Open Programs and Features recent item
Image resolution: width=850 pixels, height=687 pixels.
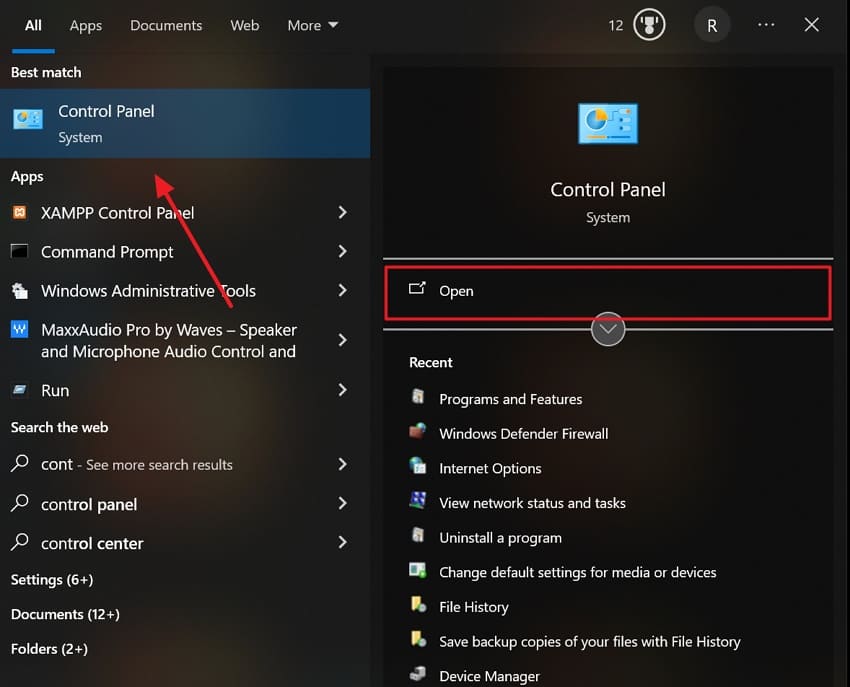coord(511,399)
